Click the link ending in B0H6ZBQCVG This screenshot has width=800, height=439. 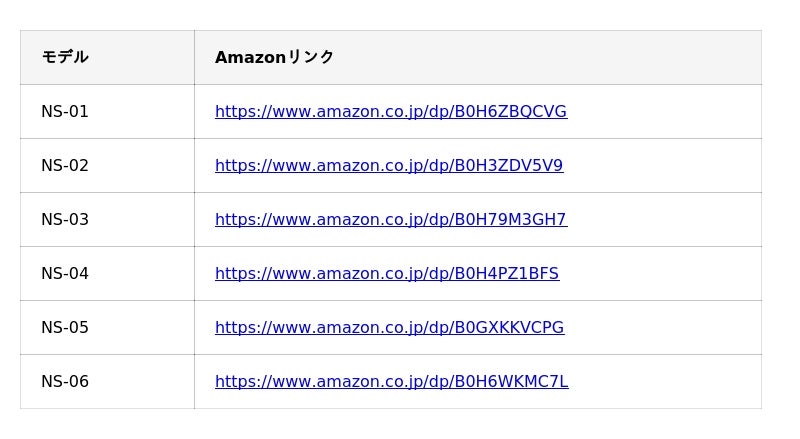pyautogui.click(x=391, y=111)
